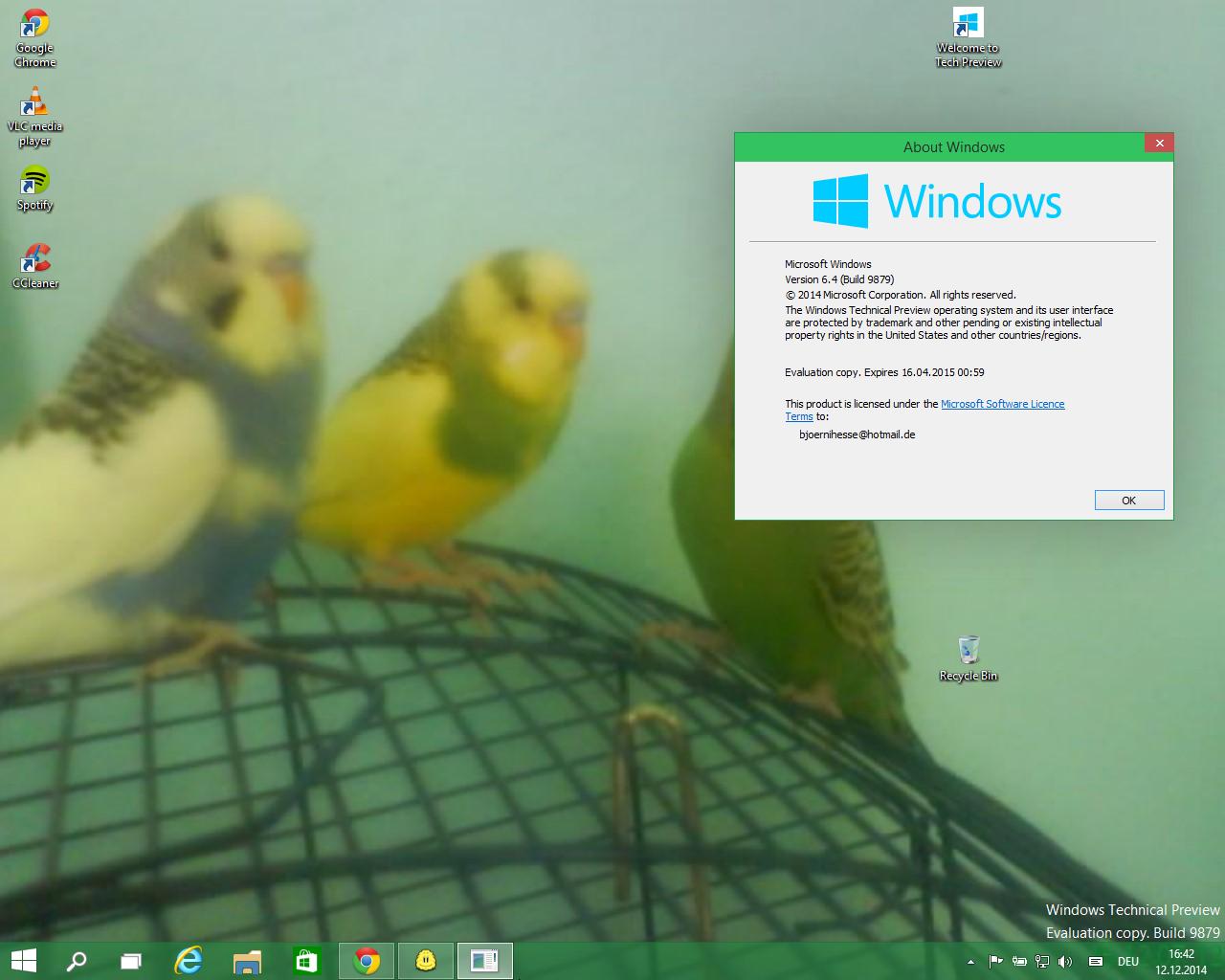Launch Internet Explorer from the taskbar
The width and height of the screenshot is (1225, 980).
(189, 960)
